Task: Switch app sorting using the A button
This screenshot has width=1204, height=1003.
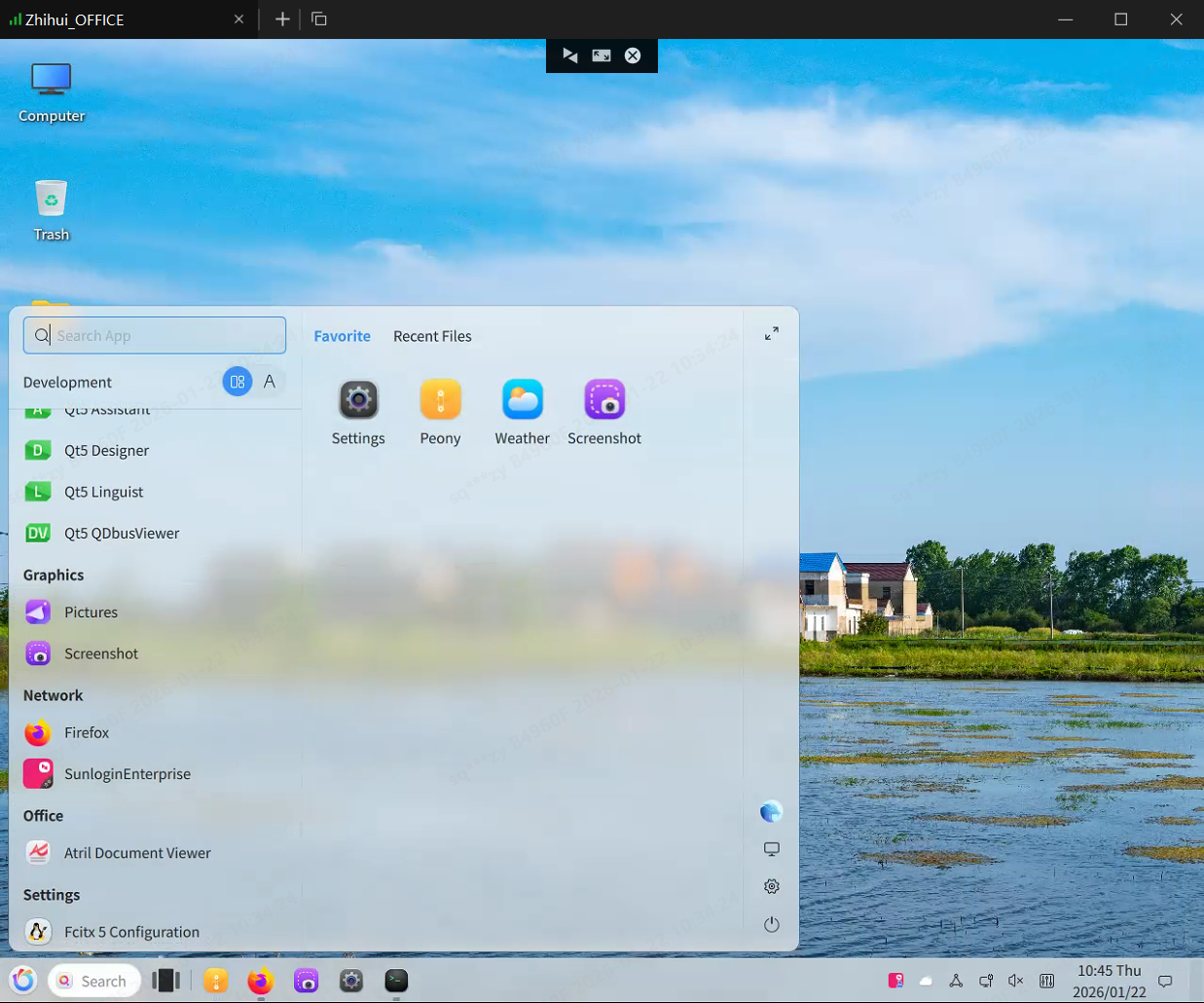Action: [270, 381]
